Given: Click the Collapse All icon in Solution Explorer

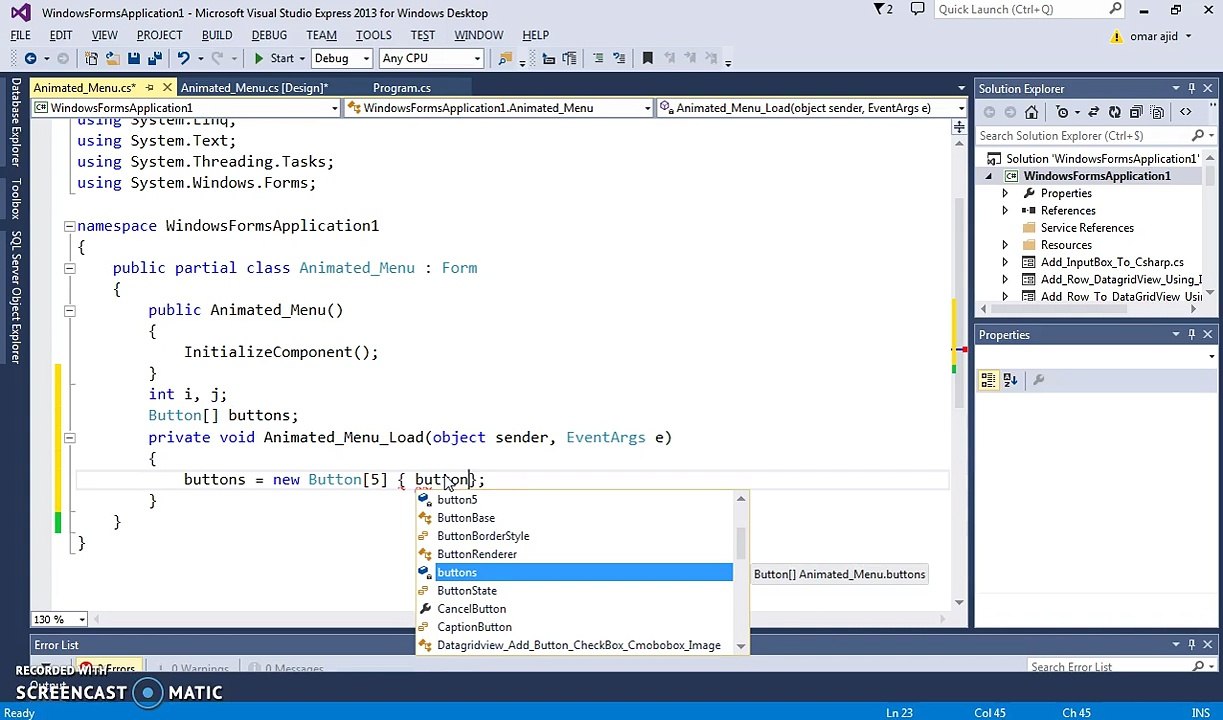Looking at the screenshot, I should pyautogui.click(x=1136, y=112).
